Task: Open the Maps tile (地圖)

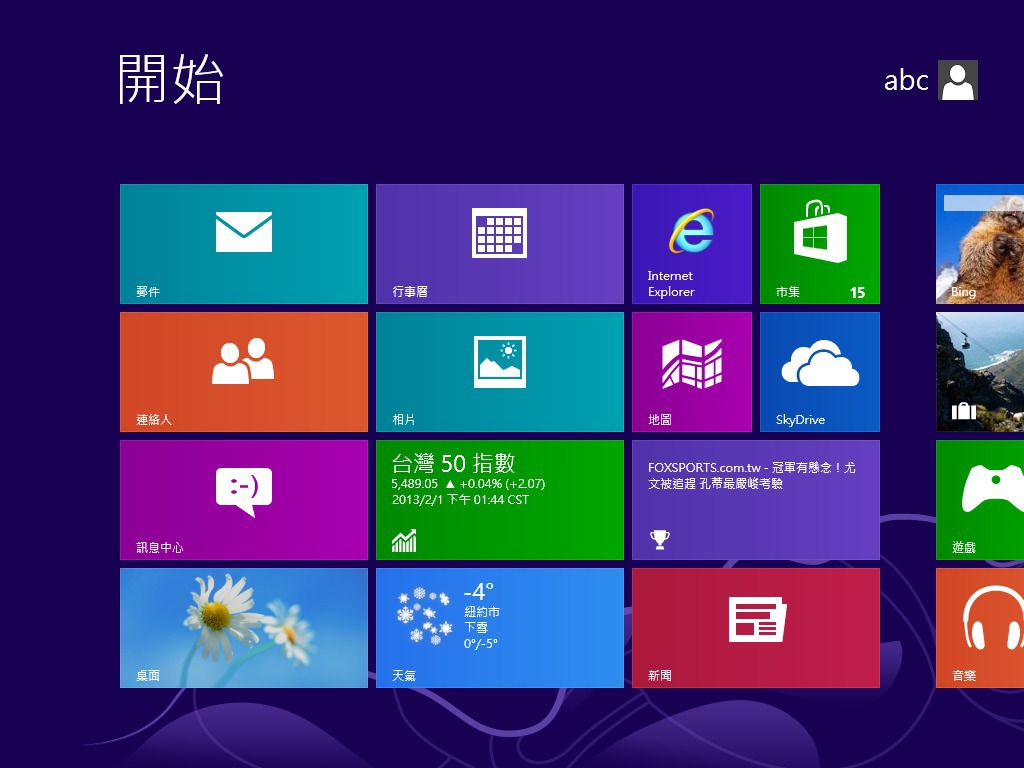Action: [692, 372]
